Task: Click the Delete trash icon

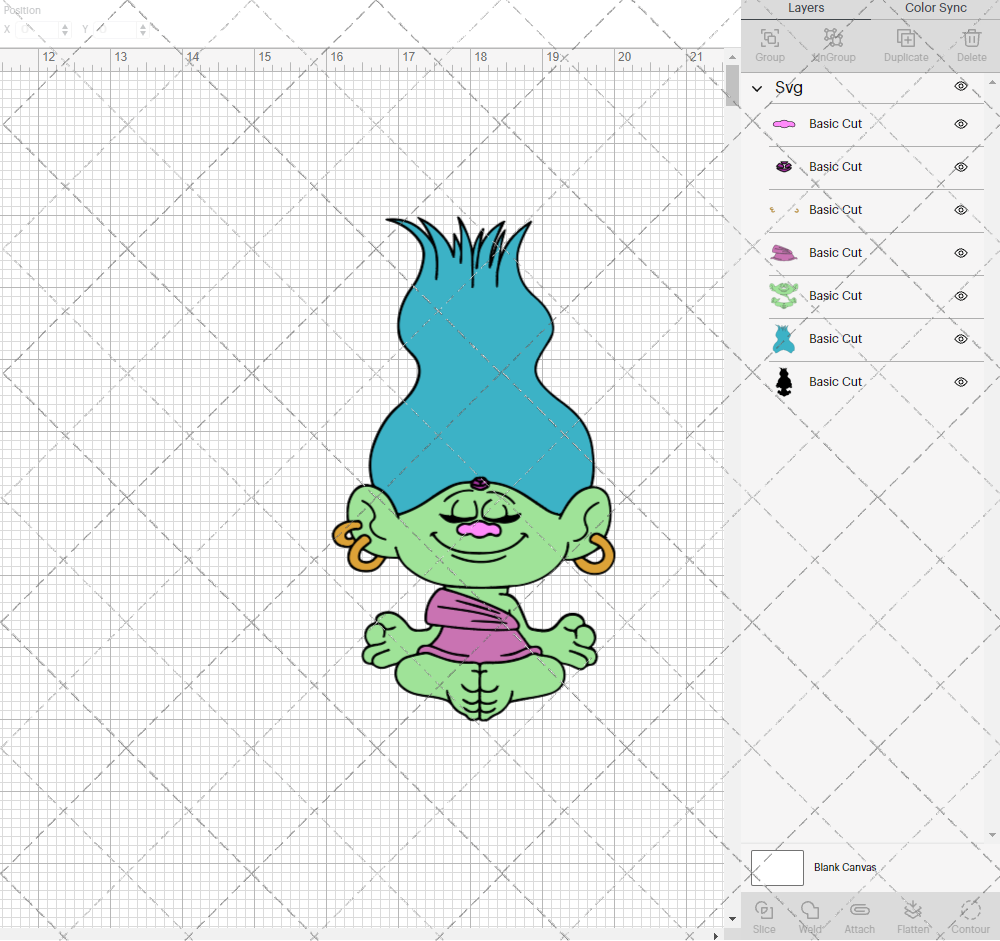Action: tap(971, 38)
